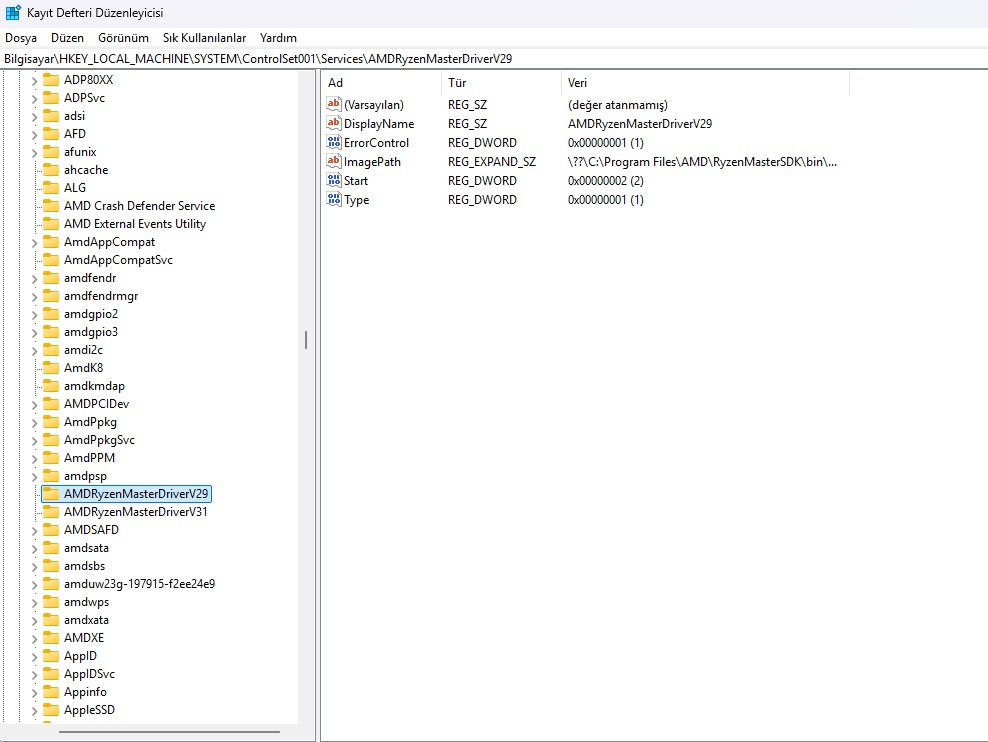Select the ImagePath data starting \??\C:\Program Files
The height and width of the screenshot is (742, 988).
coord(702,162)
